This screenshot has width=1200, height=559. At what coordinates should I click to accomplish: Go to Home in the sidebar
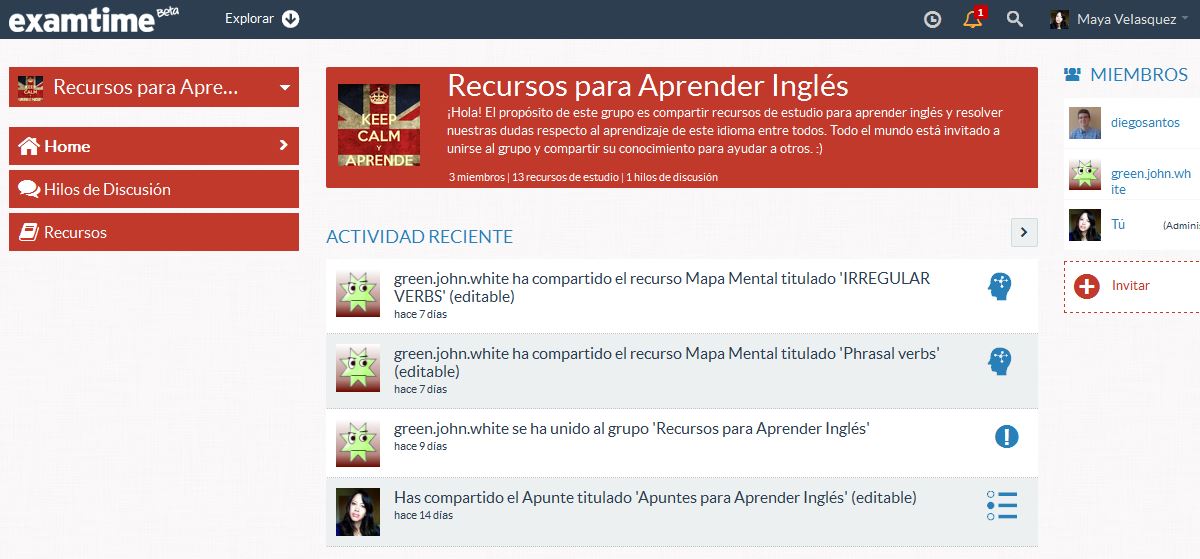(x=154, y=146)
